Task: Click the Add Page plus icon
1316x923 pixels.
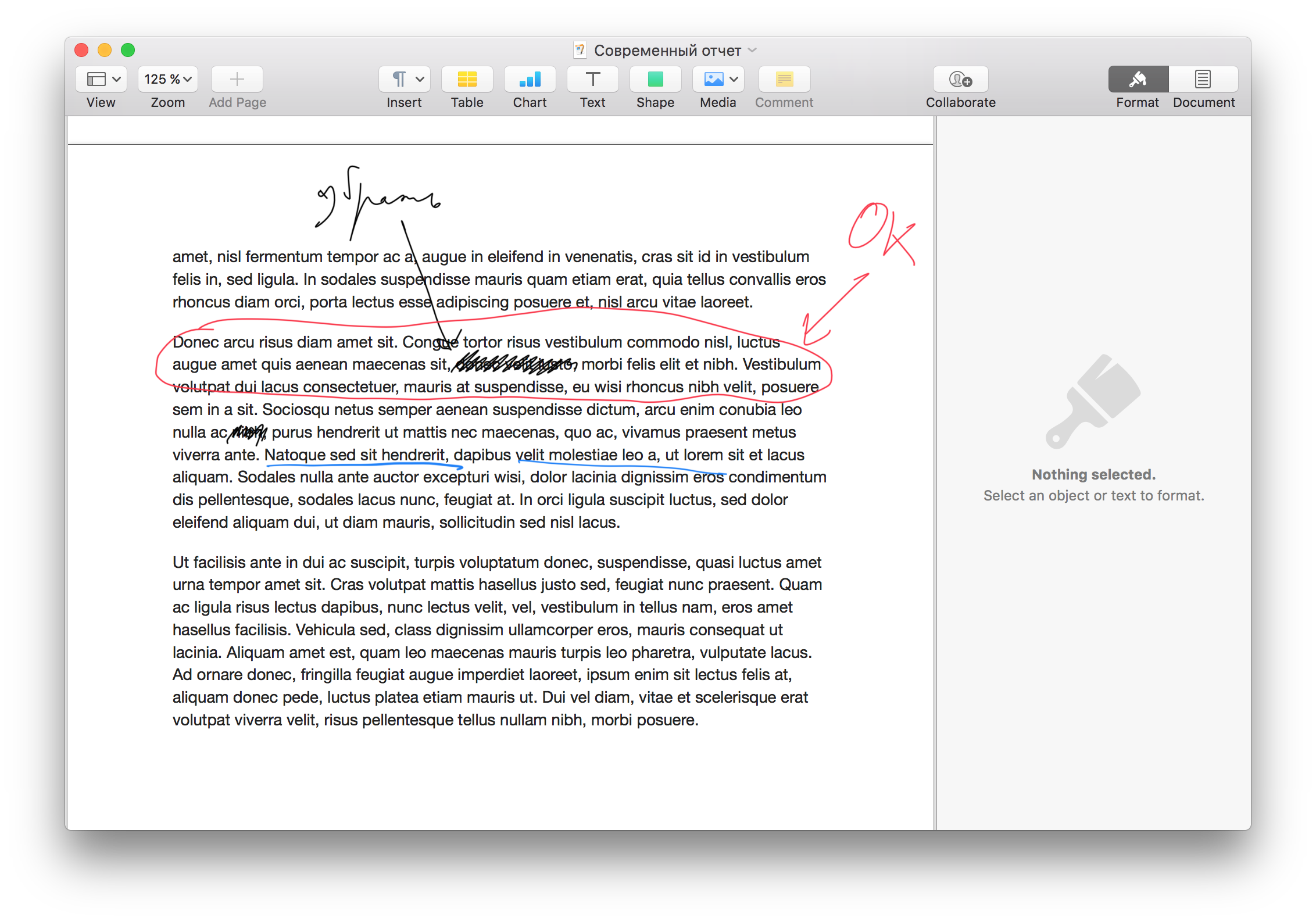Action: coord(237,79)
